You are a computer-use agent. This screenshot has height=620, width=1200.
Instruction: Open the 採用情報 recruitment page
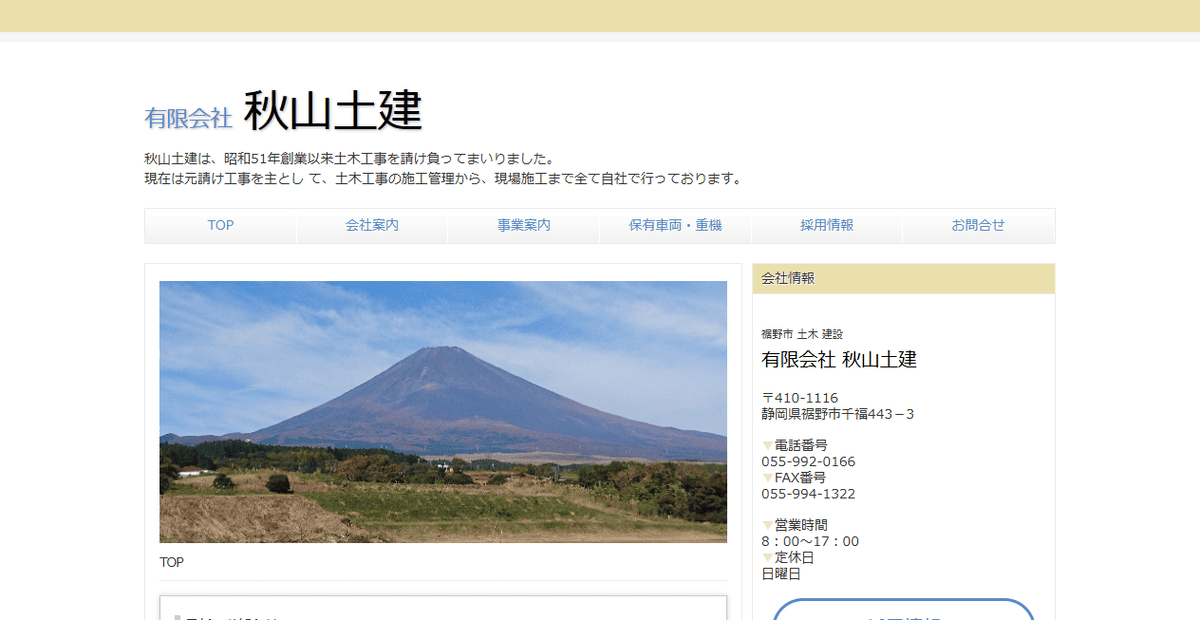point(827,226)
